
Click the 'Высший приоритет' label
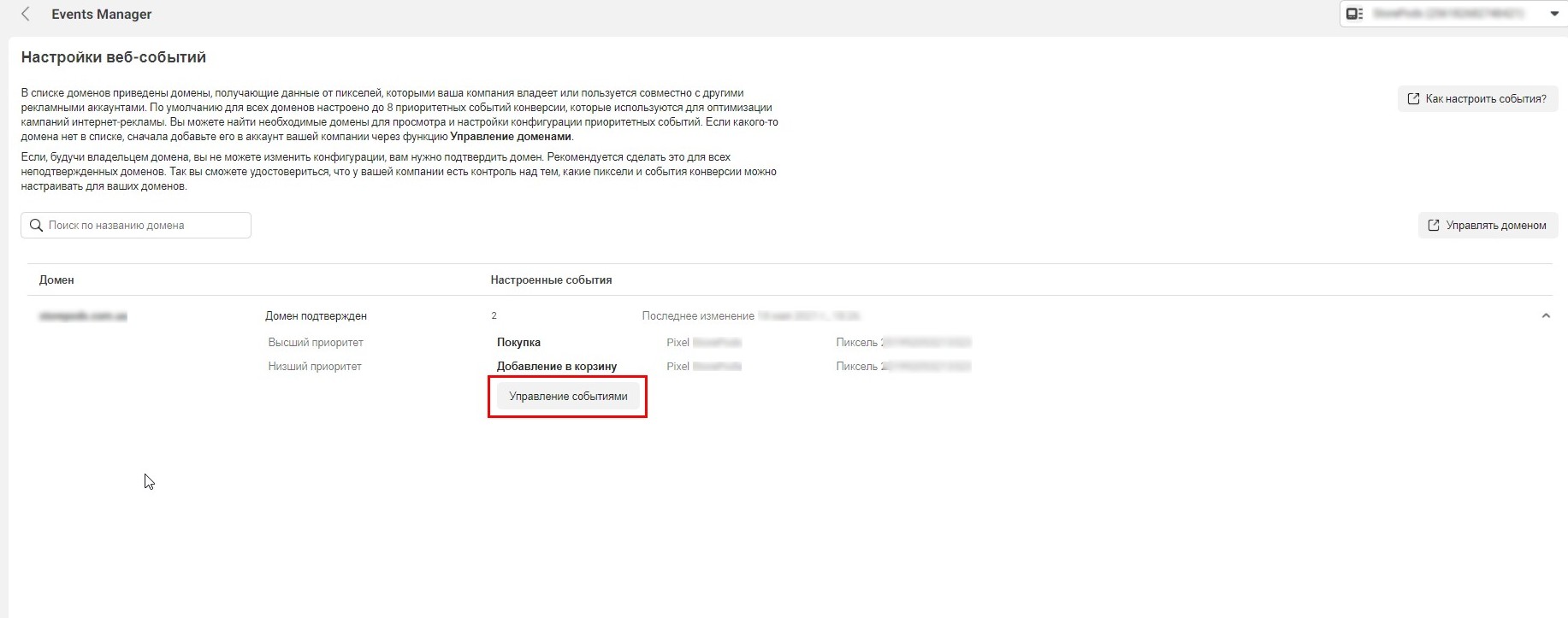click(316, 343)
